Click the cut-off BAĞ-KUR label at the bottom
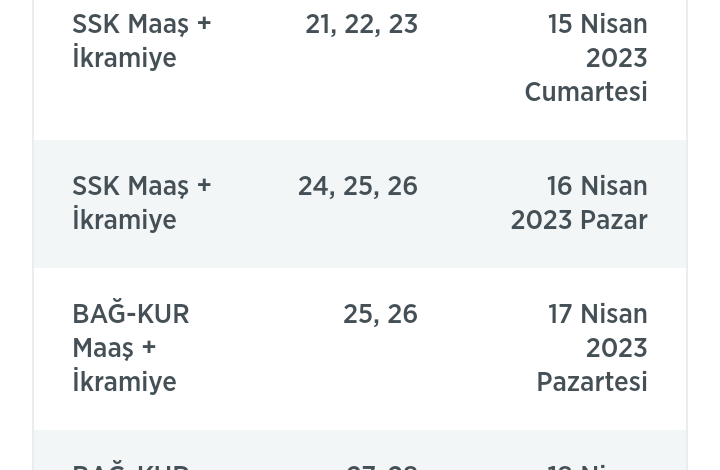This screenshot has height=470, width=720. pos(131,464)
